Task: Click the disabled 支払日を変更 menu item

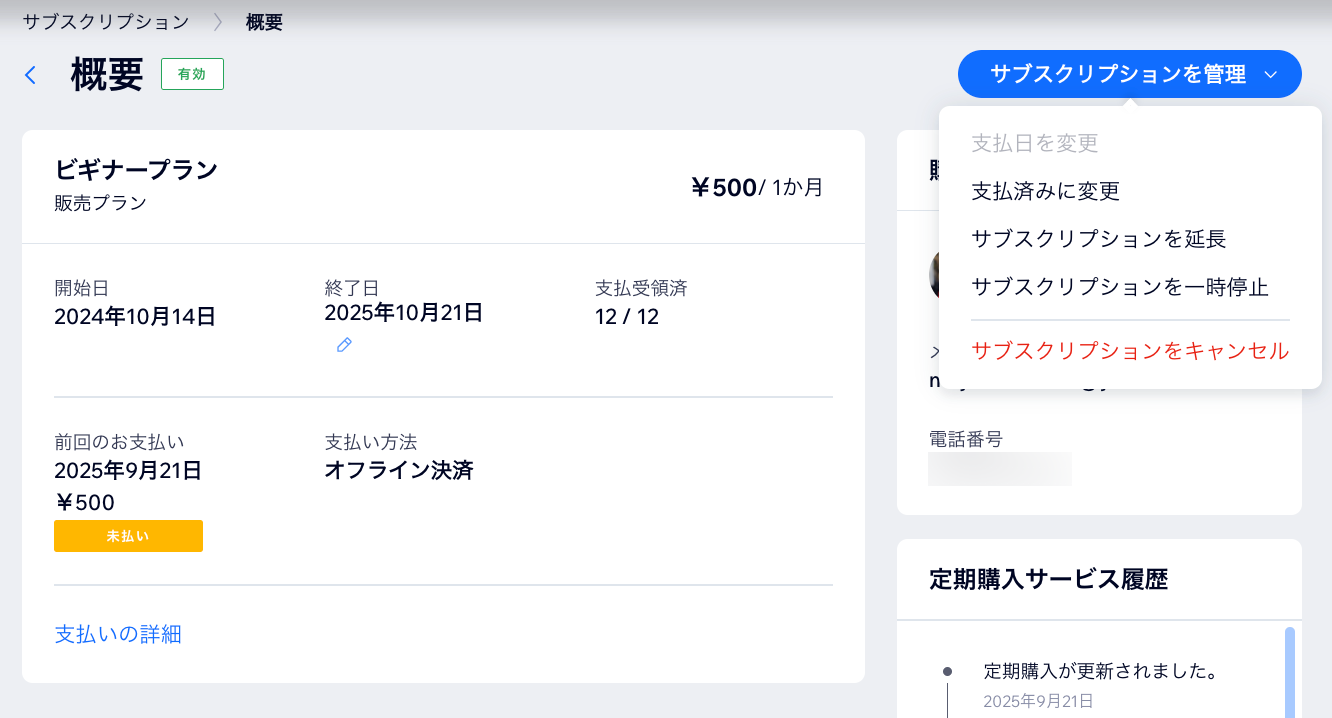Action: (x=1035, y=144)
